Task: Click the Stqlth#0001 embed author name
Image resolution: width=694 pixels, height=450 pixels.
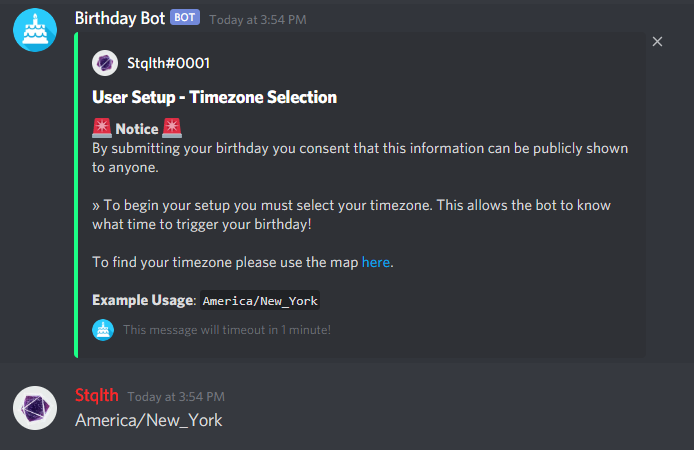Action: tap(168, 64)
